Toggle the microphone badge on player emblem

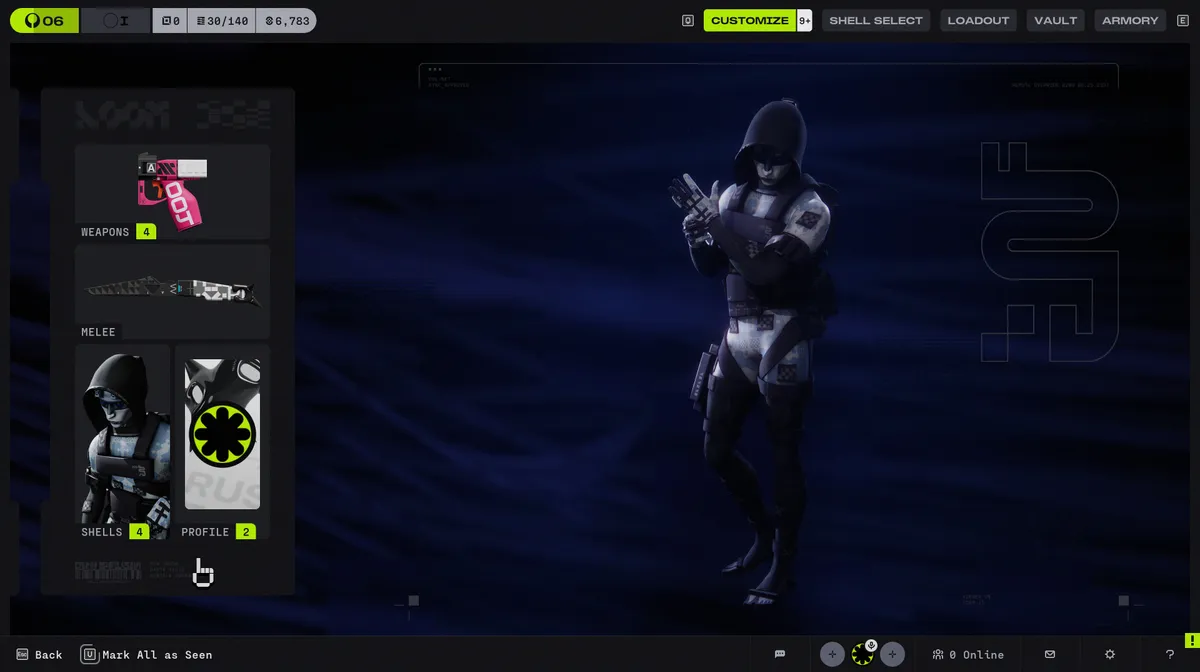click(x=871, y=645)
